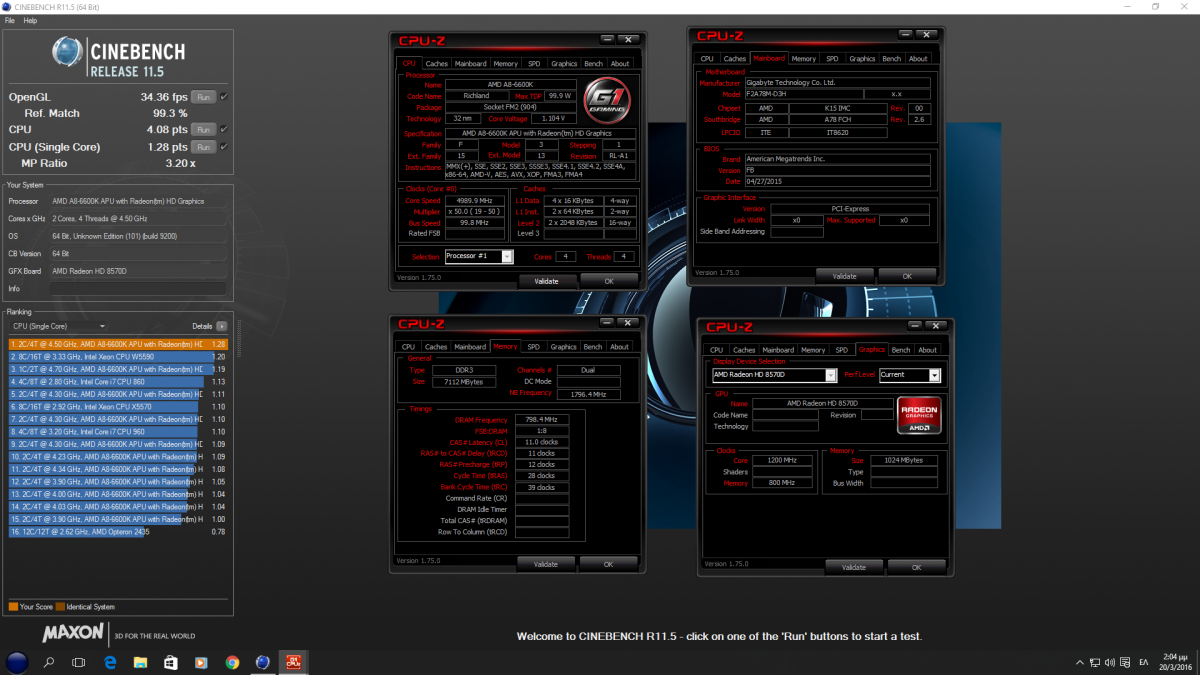1200x675 pixels.
Task: Run the multi-core CPU benchmark
Action: (x=203, y=129)
